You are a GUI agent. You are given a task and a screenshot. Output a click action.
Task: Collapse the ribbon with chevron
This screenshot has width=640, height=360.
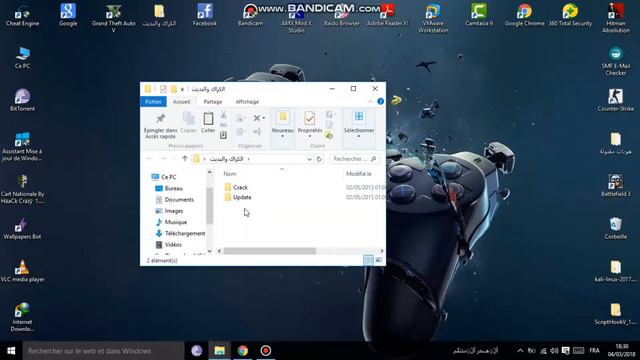(x=371, y=101)
